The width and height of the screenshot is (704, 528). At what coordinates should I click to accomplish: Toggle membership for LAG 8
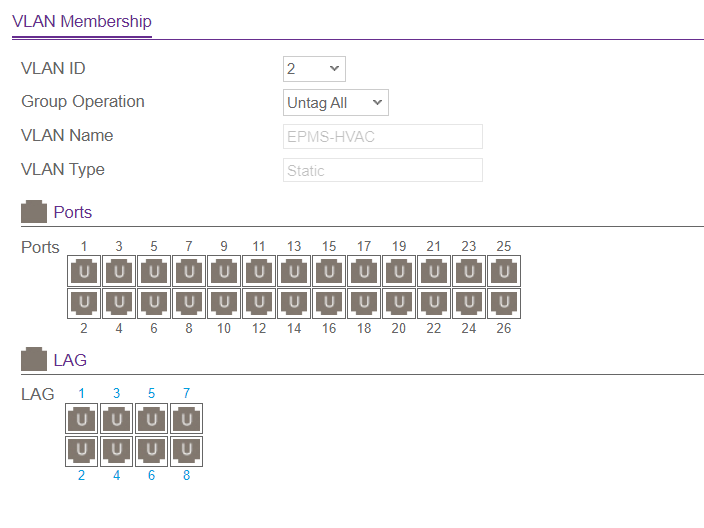pos(187,451)
